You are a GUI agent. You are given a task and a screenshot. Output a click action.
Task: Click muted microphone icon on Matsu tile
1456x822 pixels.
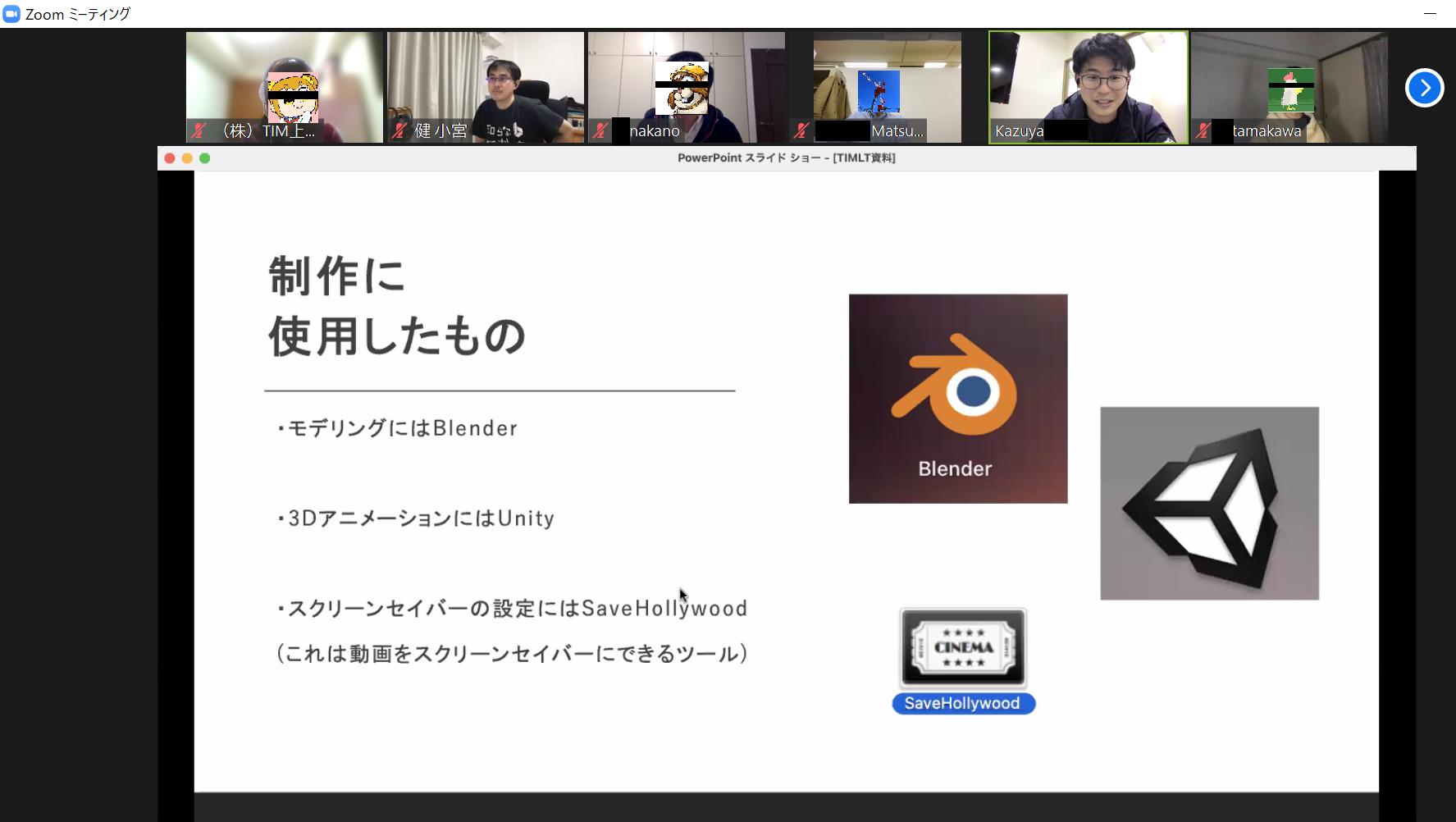(x=801, y=130)
